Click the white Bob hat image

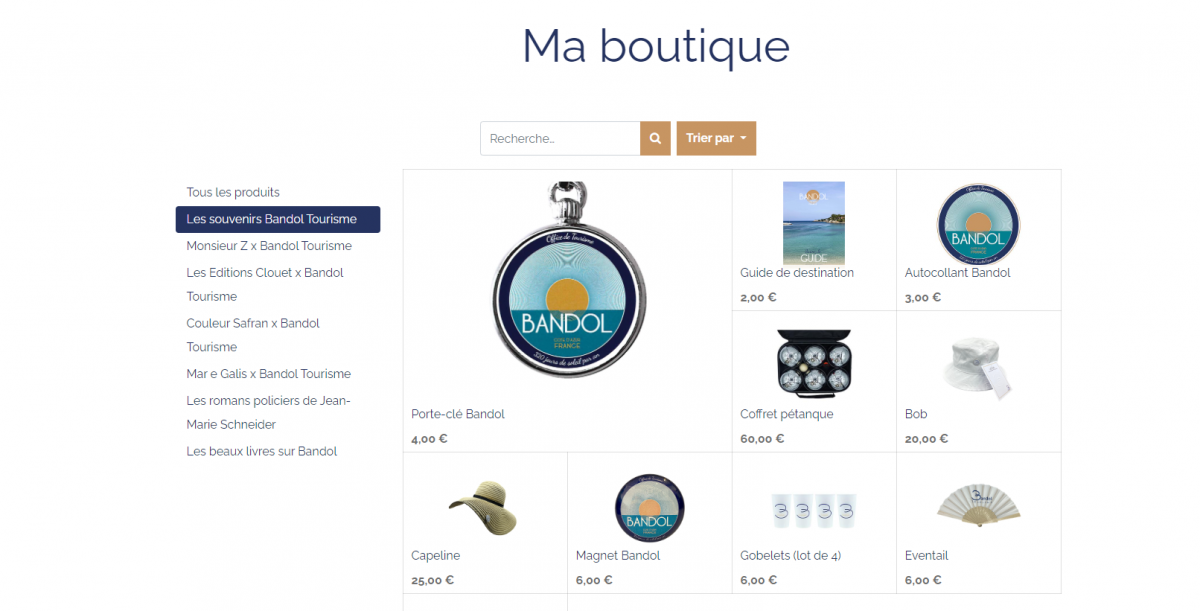point(978,364)
